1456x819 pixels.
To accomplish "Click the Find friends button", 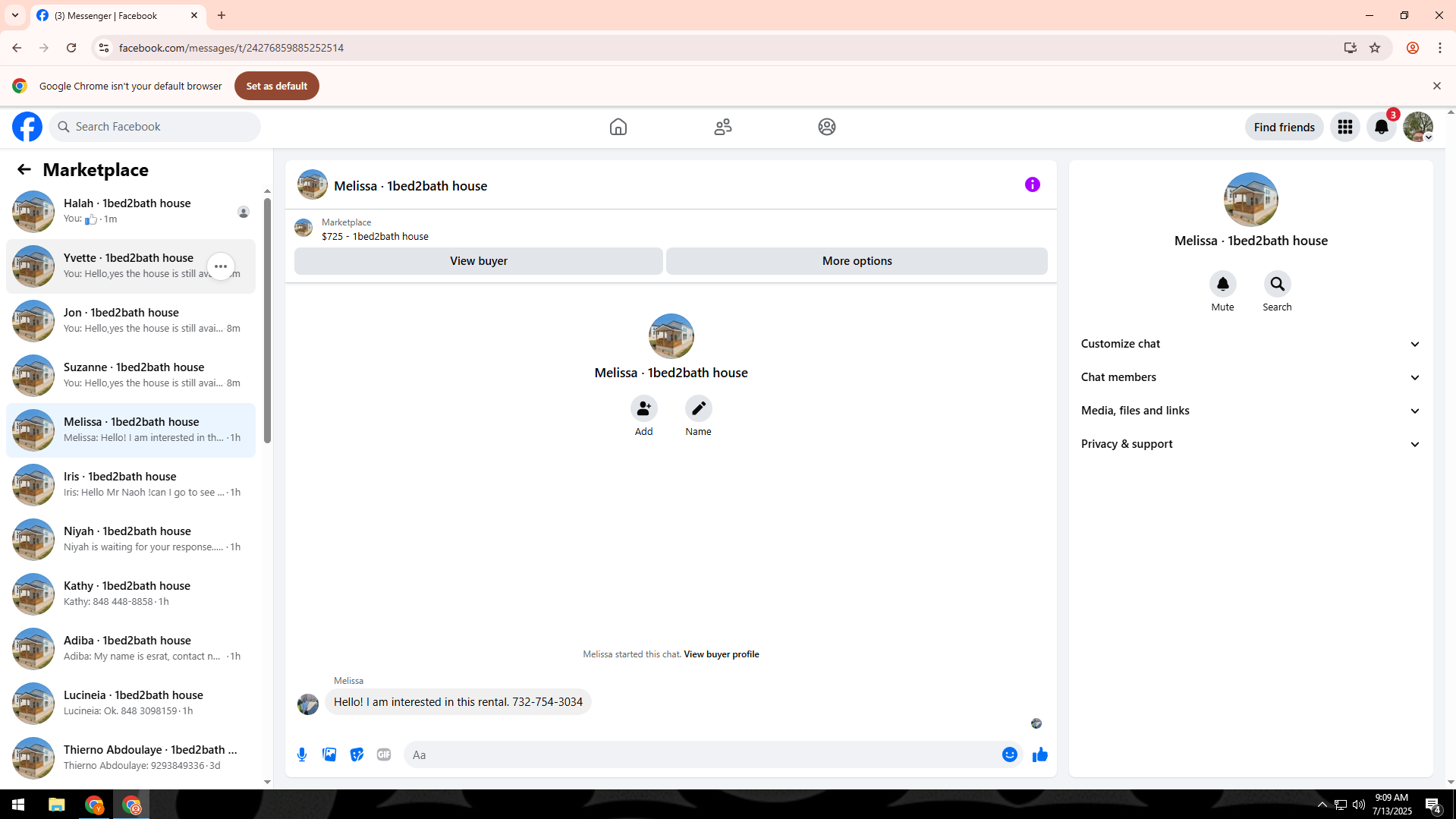I will click(1284, 127).
